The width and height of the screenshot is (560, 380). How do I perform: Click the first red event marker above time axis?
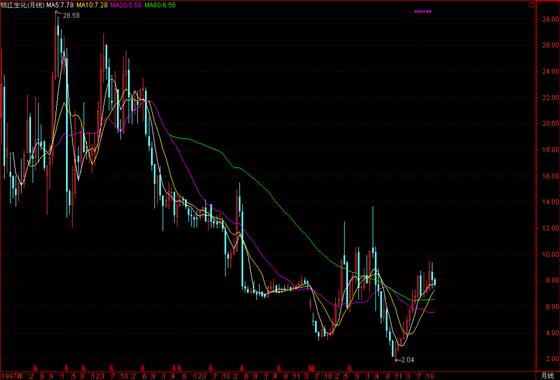(x=35, y=367)
